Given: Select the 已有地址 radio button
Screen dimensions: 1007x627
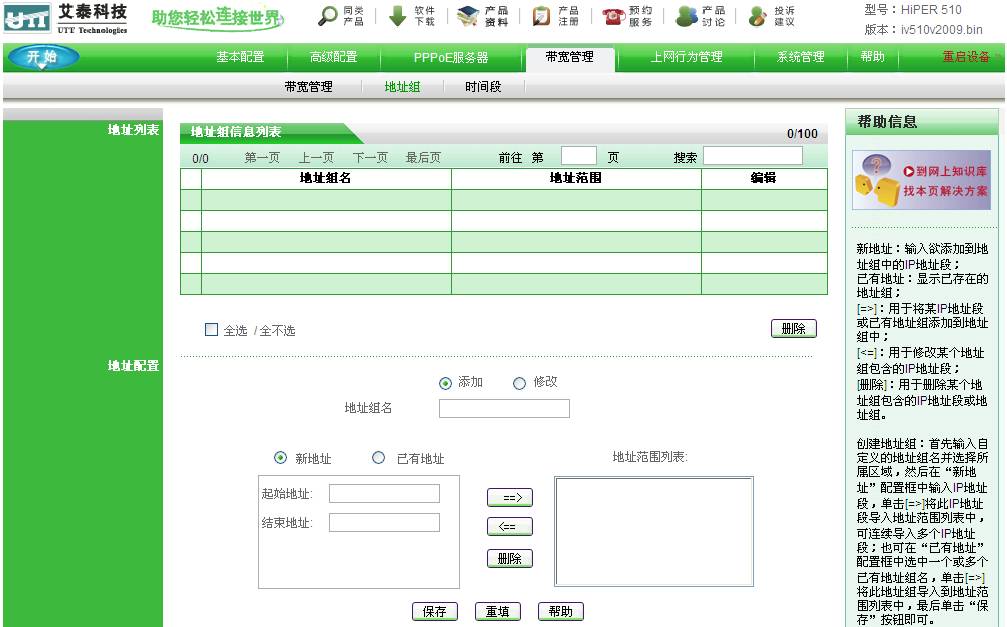Looking at the screenshot, I should pyautogui.click(x=378, y=458).
